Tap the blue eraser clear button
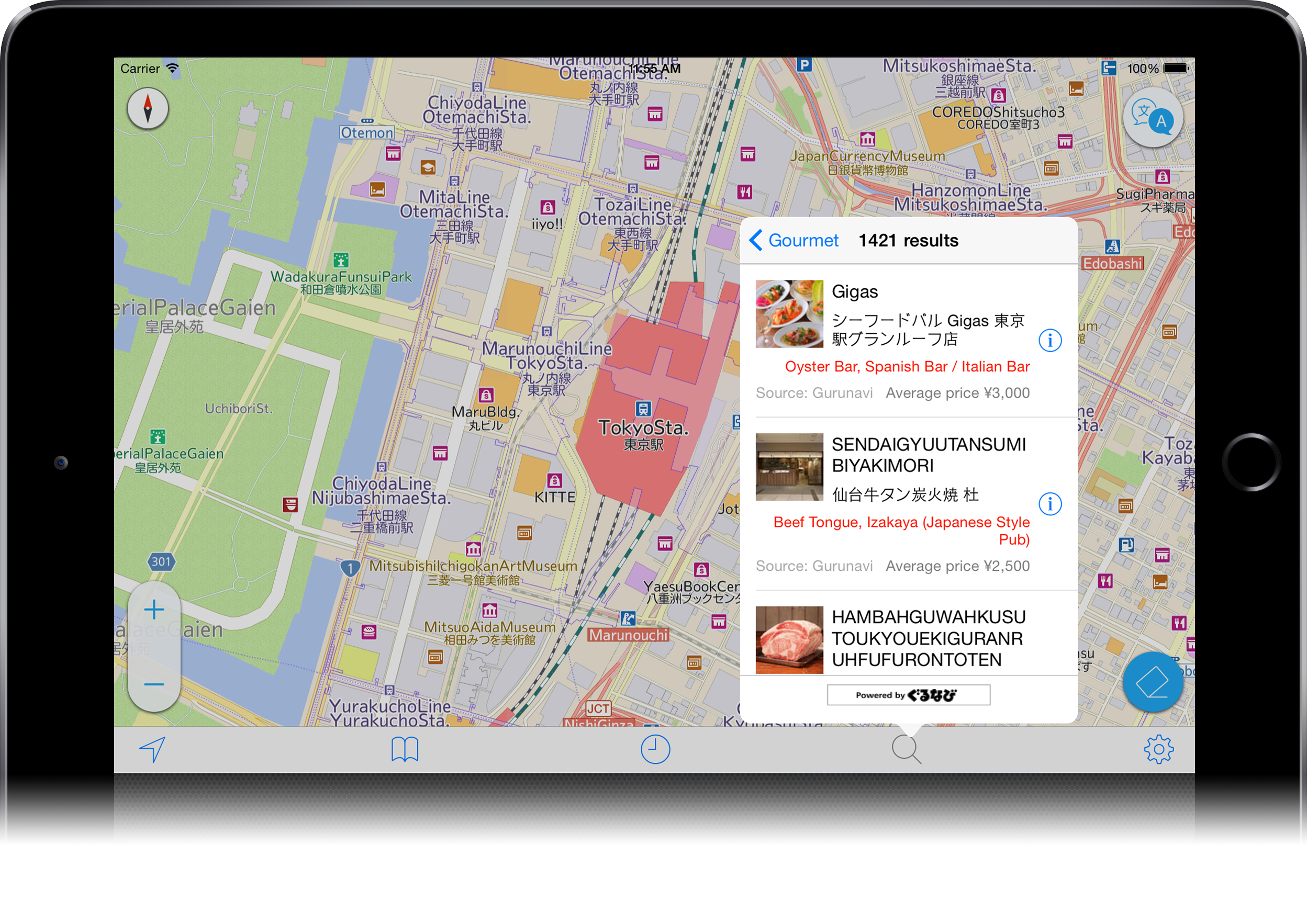Viewport: 1307px width, 924px height. [x=1152, y=682]
